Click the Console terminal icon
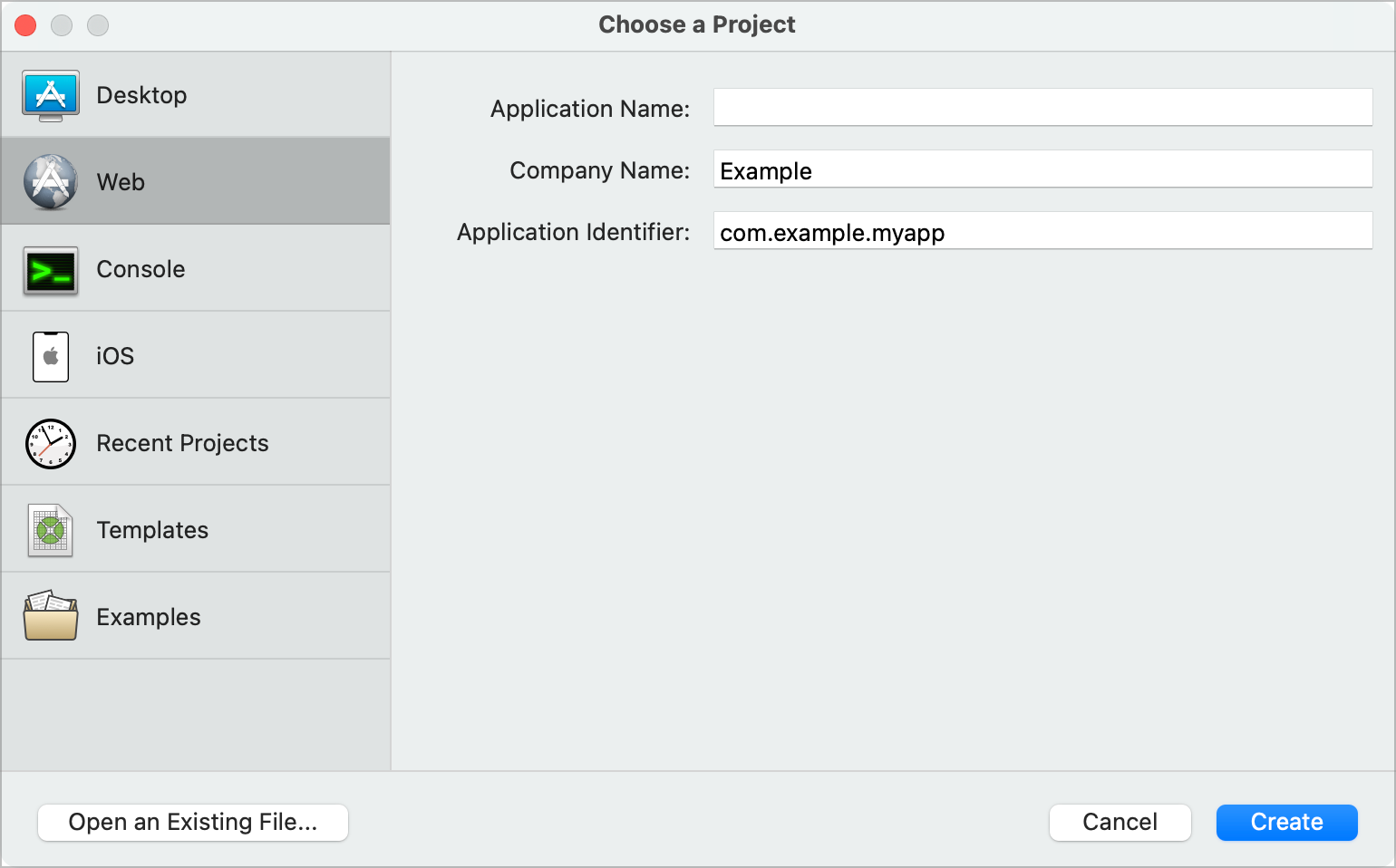This screenshot has height=868, width=1396. pyautogui.click(x=51, y=269)
